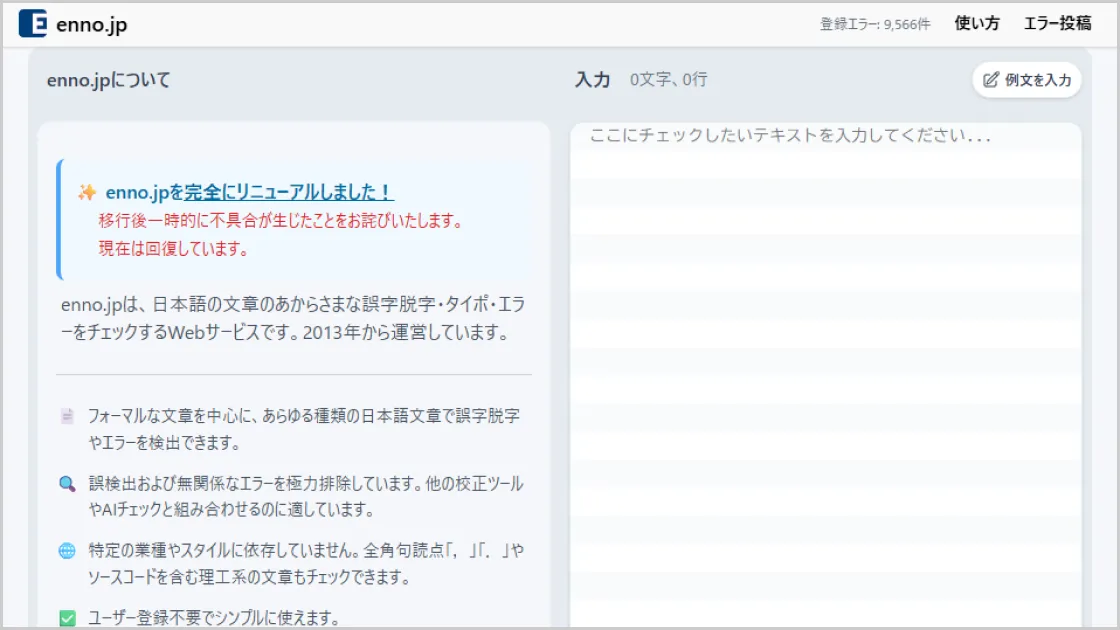
Task: Open the 使い方 page
Action: 976,24
